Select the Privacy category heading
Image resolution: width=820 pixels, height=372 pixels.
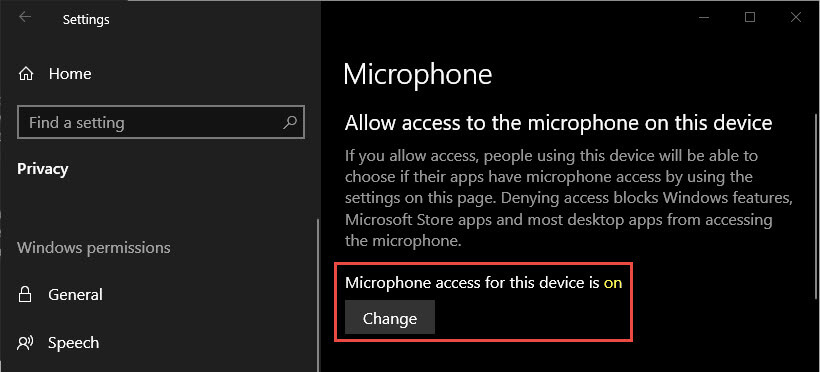[x=43, y=170]
